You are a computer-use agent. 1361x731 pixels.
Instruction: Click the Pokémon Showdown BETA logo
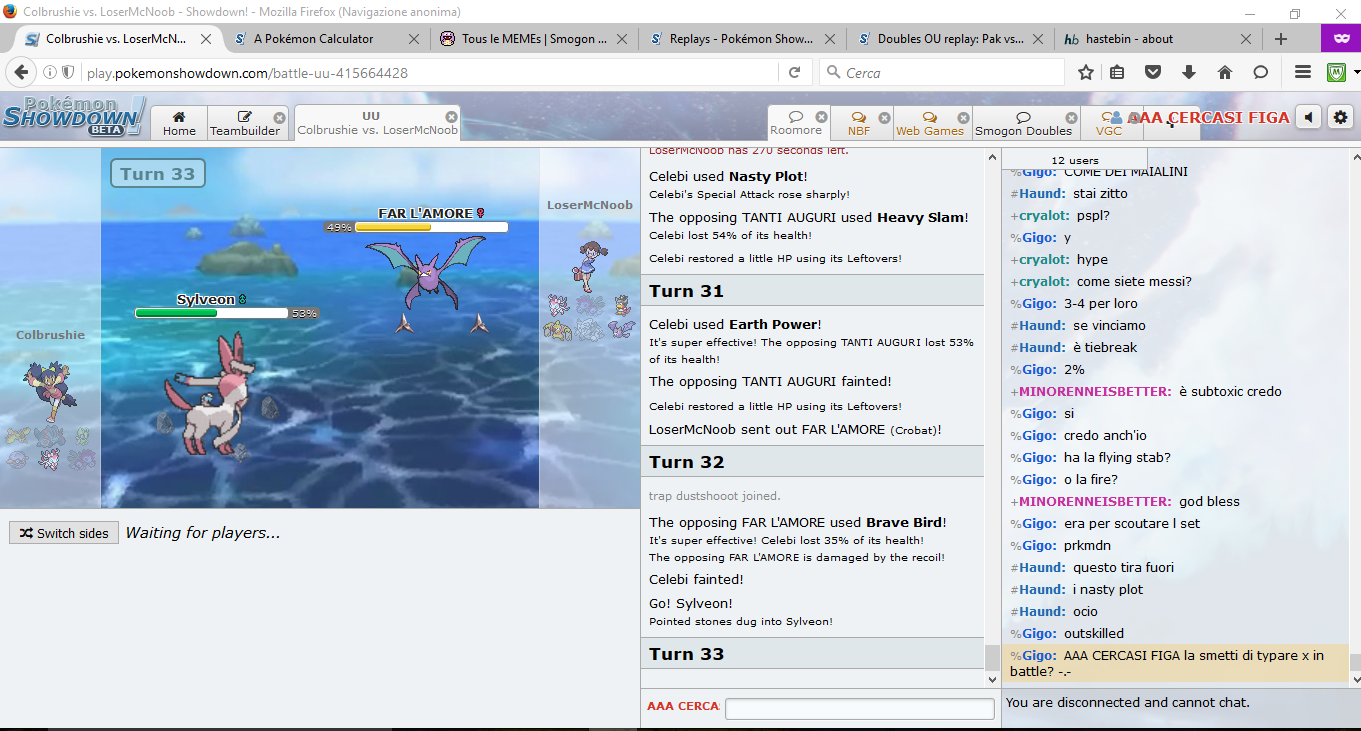click(73, 117)
